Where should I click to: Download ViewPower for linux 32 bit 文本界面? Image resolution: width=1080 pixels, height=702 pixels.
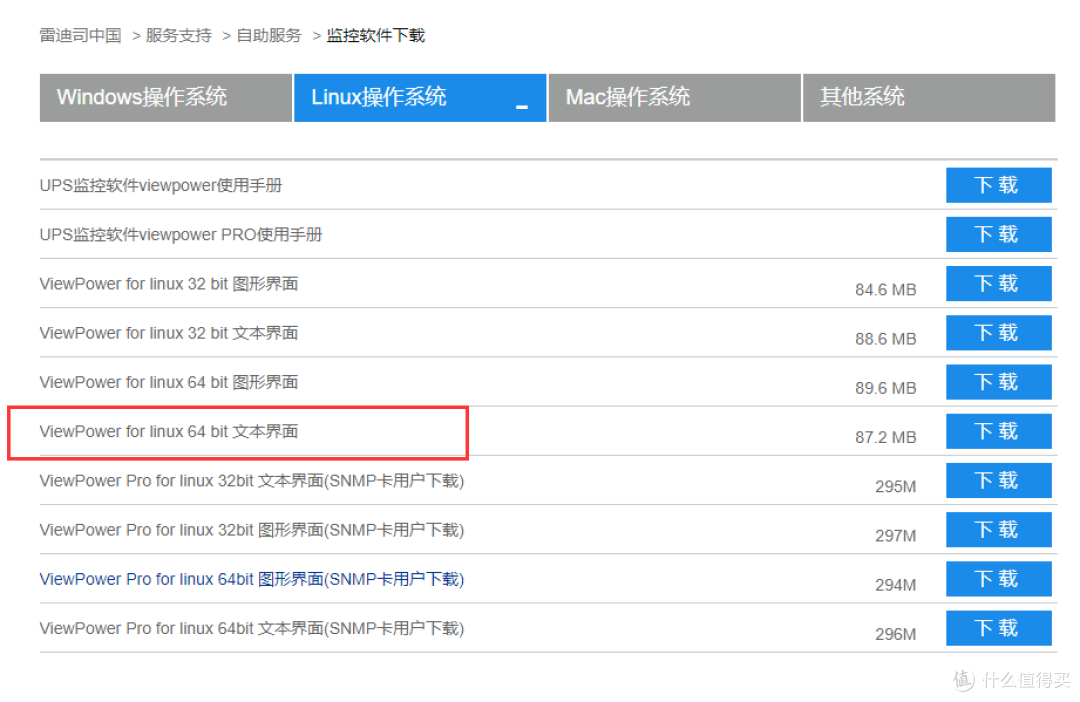(998, 332)
